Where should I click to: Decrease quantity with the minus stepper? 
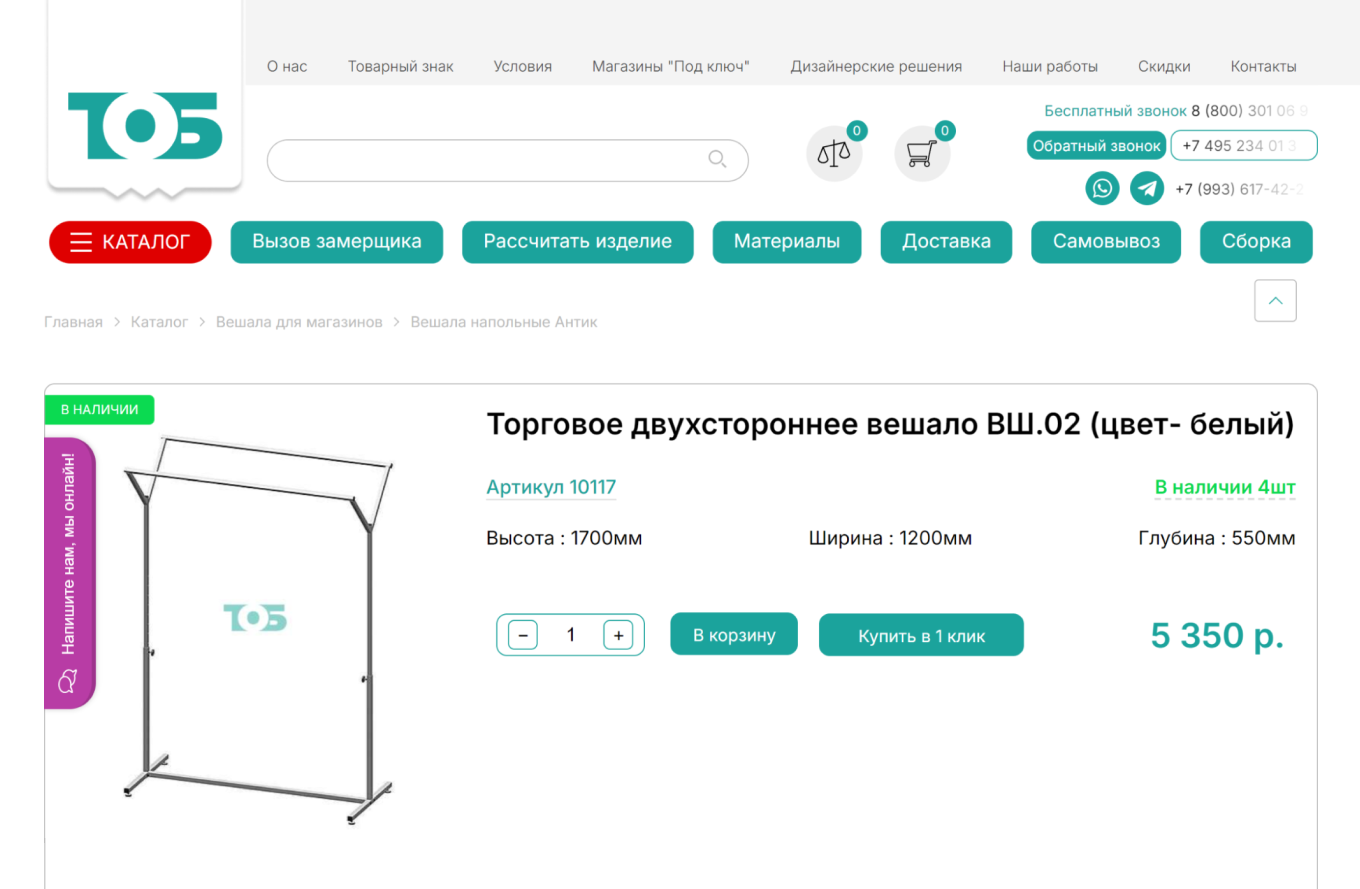[x=522, y=634]
